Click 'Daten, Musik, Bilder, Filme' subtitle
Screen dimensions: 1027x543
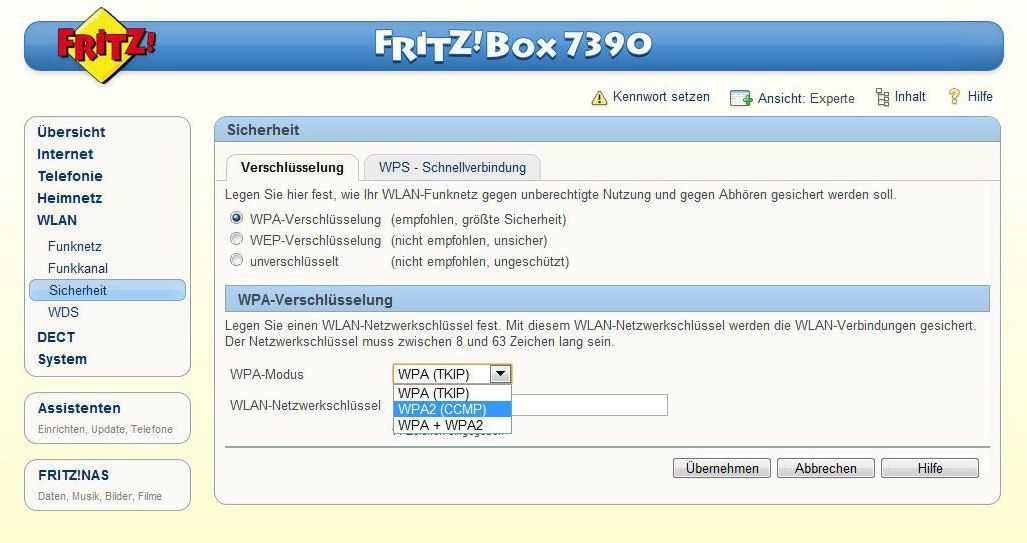(x=100, y=496)
